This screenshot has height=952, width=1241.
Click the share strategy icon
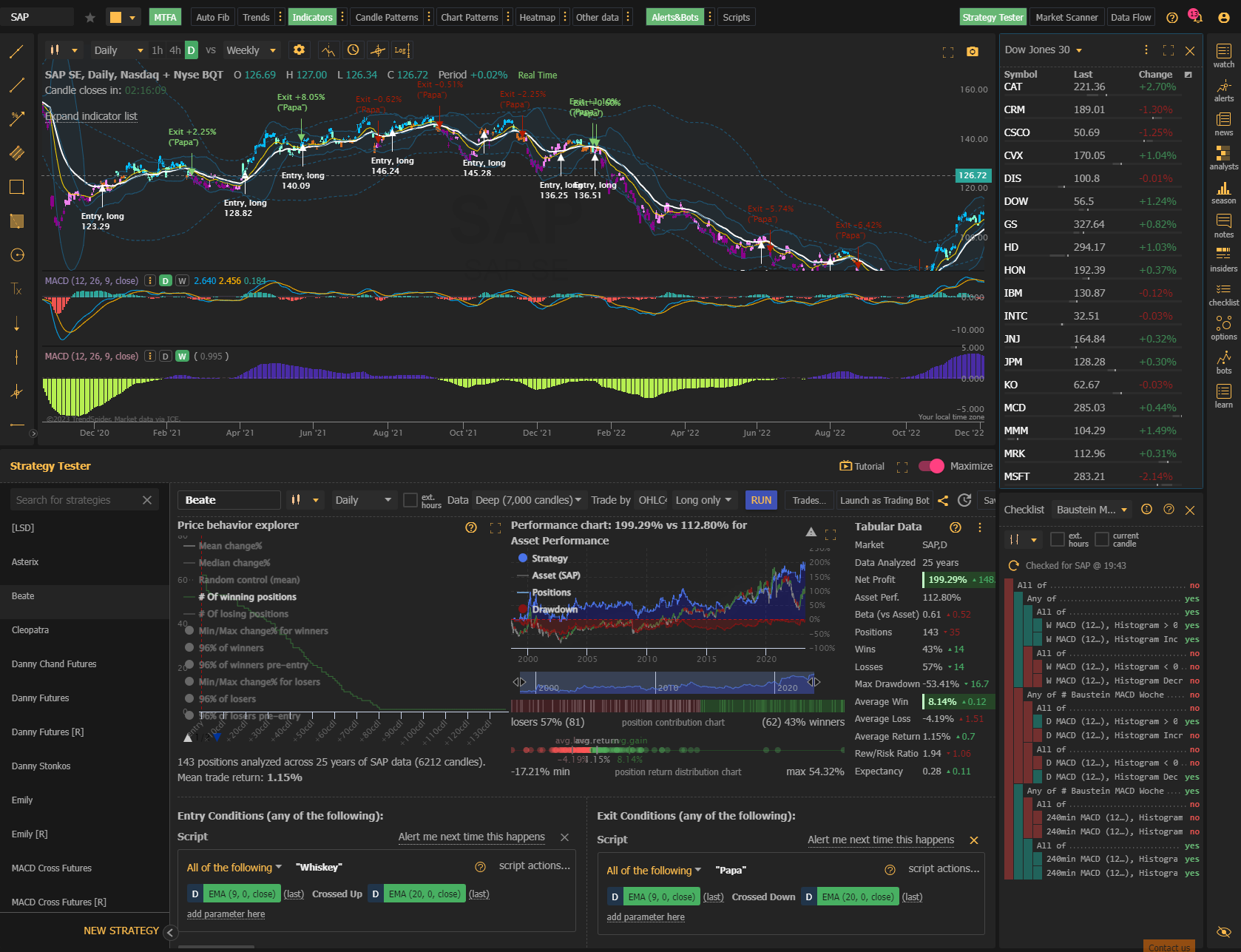click(943, 501)
